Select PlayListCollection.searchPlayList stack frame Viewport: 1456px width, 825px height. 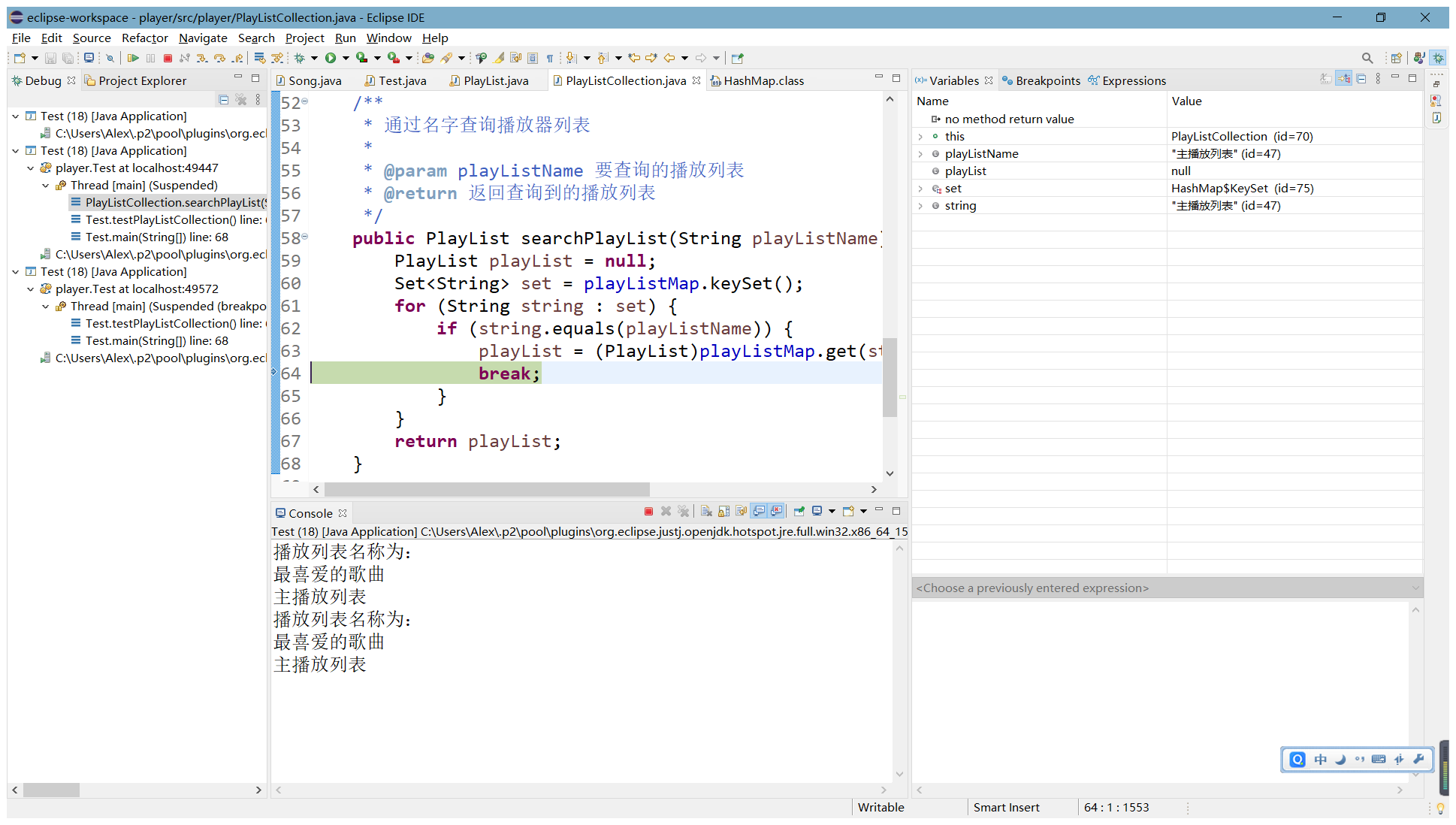(x=169, y=203)
